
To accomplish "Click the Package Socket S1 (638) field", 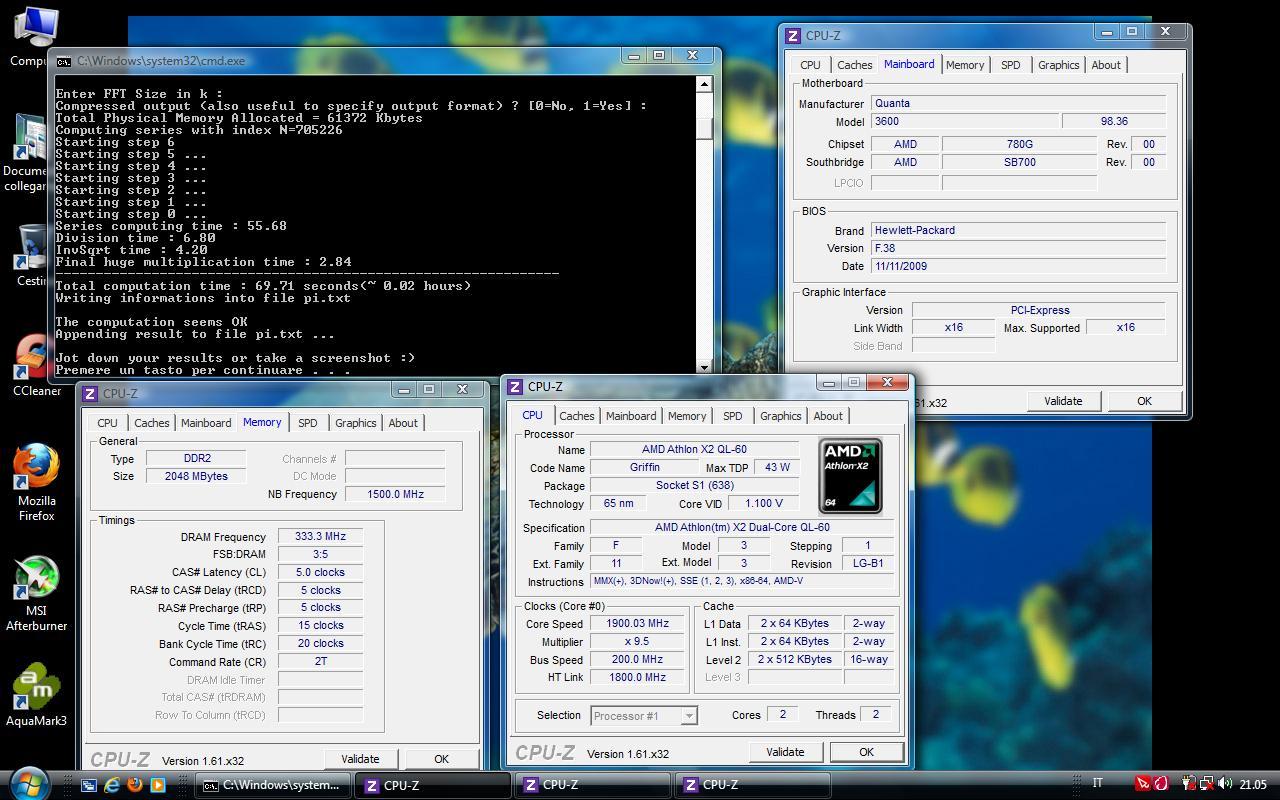I will point(694,485).
